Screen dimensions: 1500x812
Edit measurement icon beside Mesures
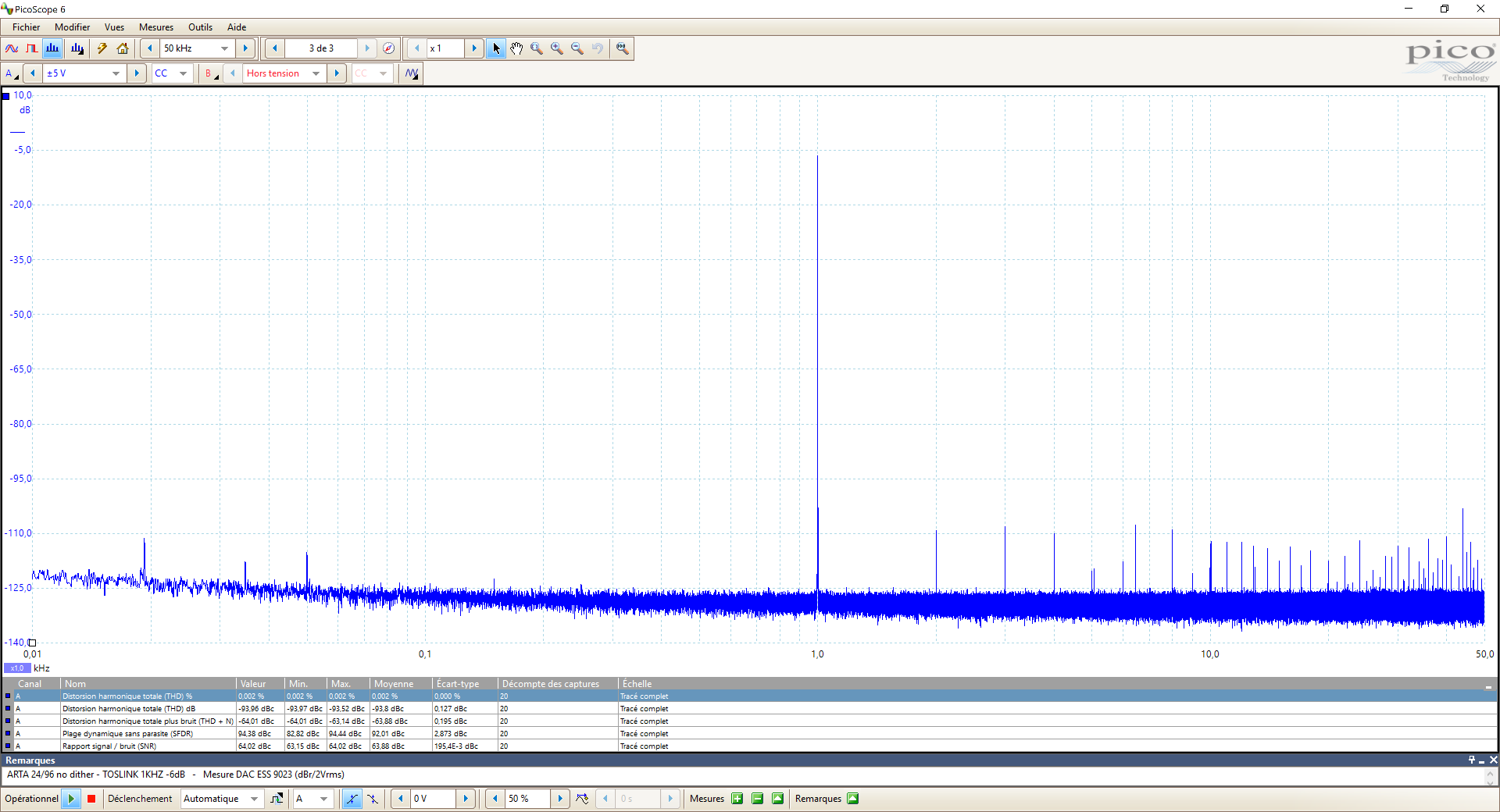[777, 799]
